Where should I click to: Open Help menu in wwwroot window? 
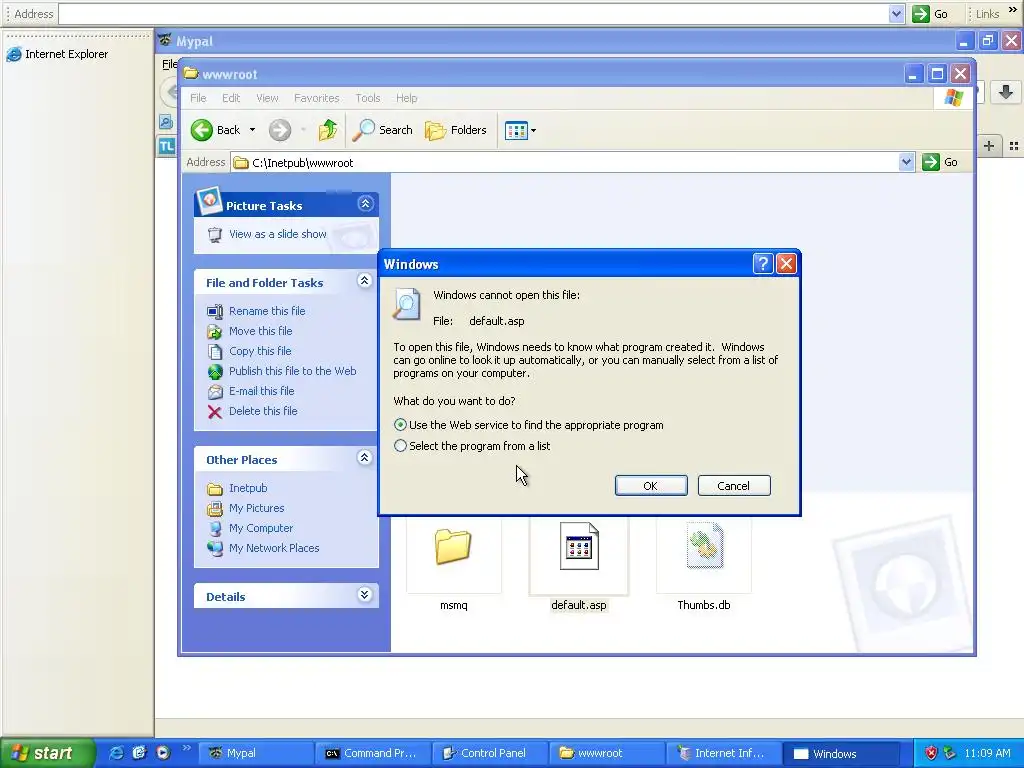[x=406, y=98]
